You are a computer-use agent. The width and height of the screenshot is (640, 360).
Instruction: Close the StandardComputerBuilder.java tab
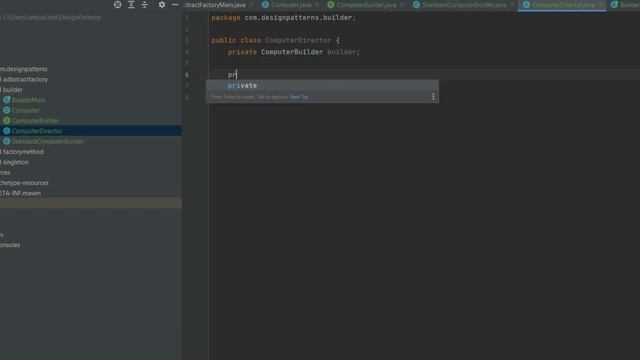[512, 5]
